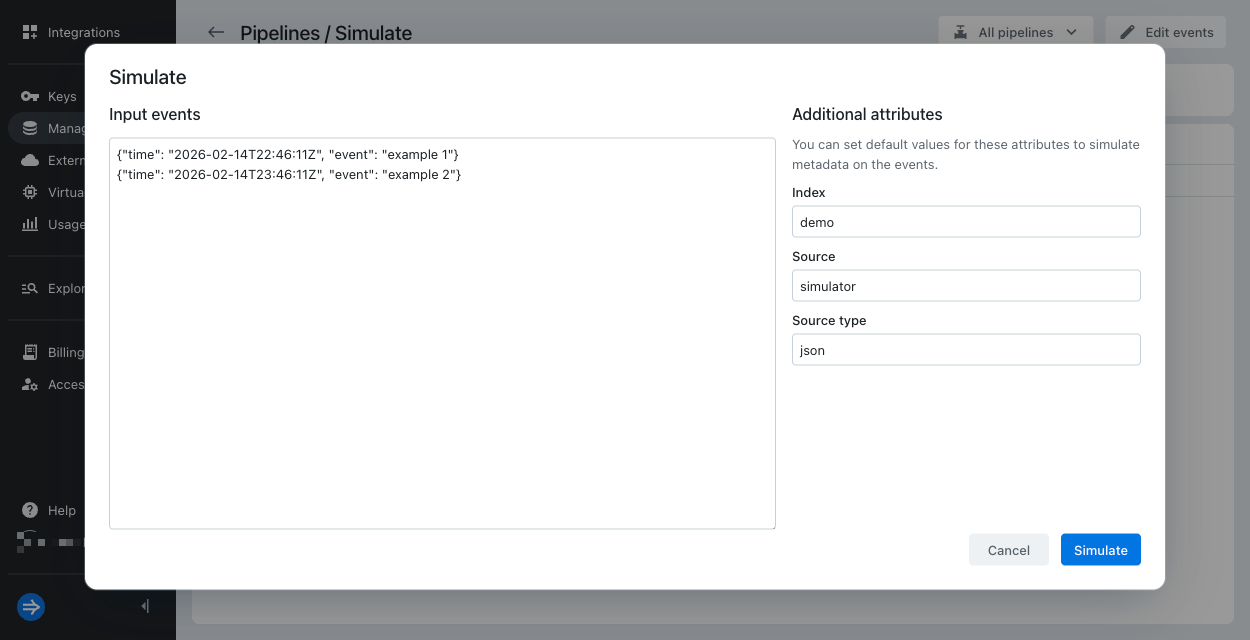Go back with the left arrow icon
This screenshot has width=1250, height=640.
(216, 32)
